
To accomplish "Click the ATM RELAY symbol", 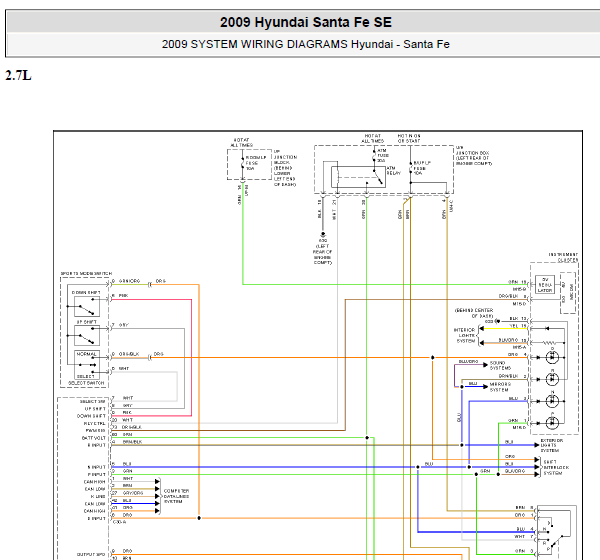I will click(x=358, y=177).
